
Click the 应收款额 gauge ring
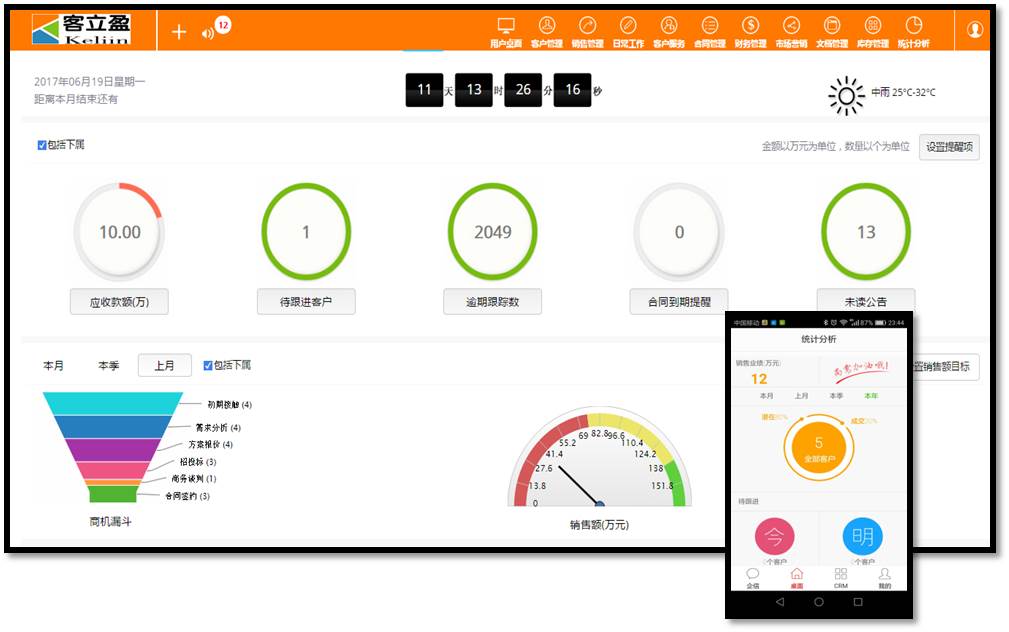tap(118, 230)
